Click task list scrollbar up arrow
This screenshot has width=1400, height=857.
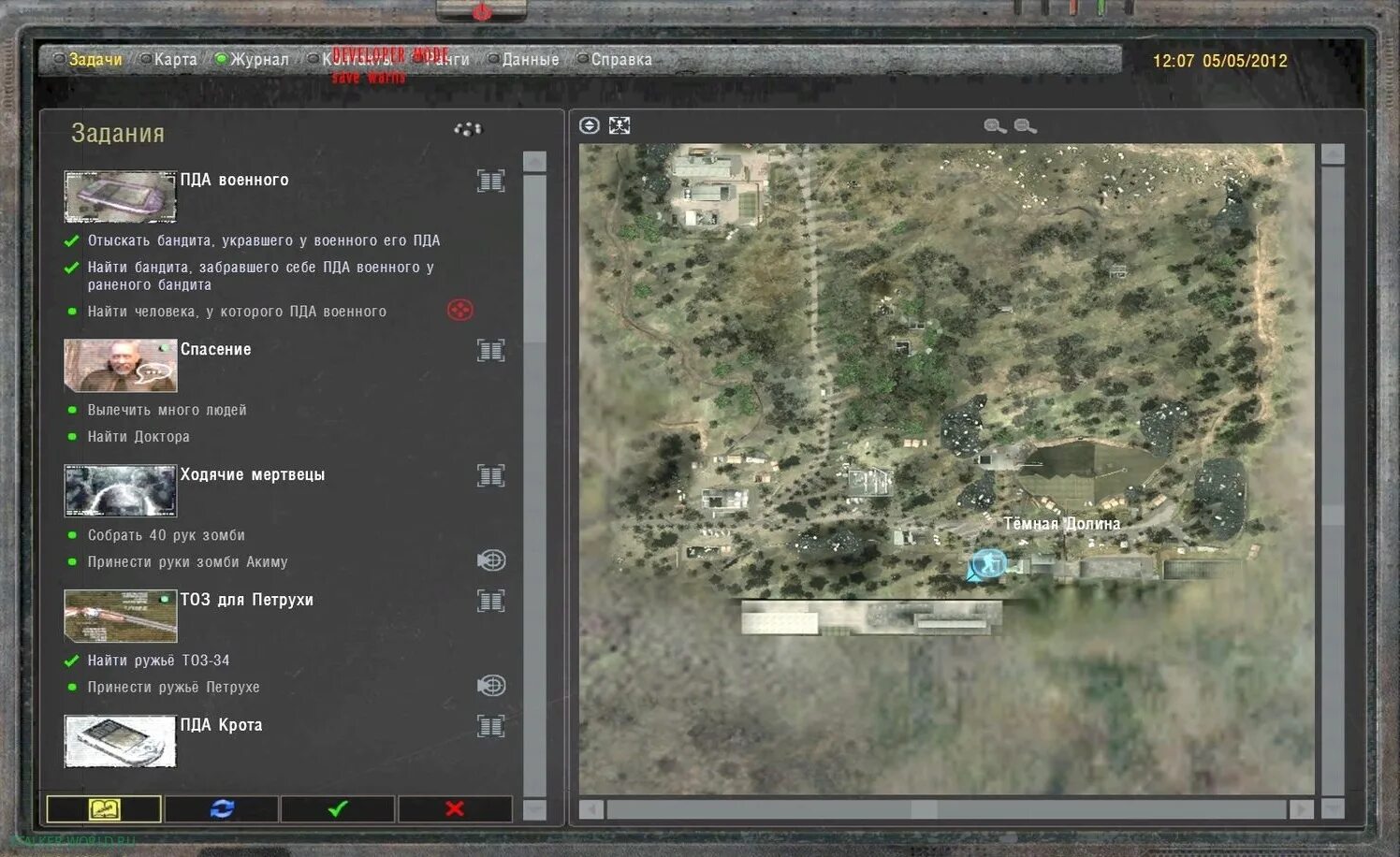pyautogui.click(x=534, y=161)
